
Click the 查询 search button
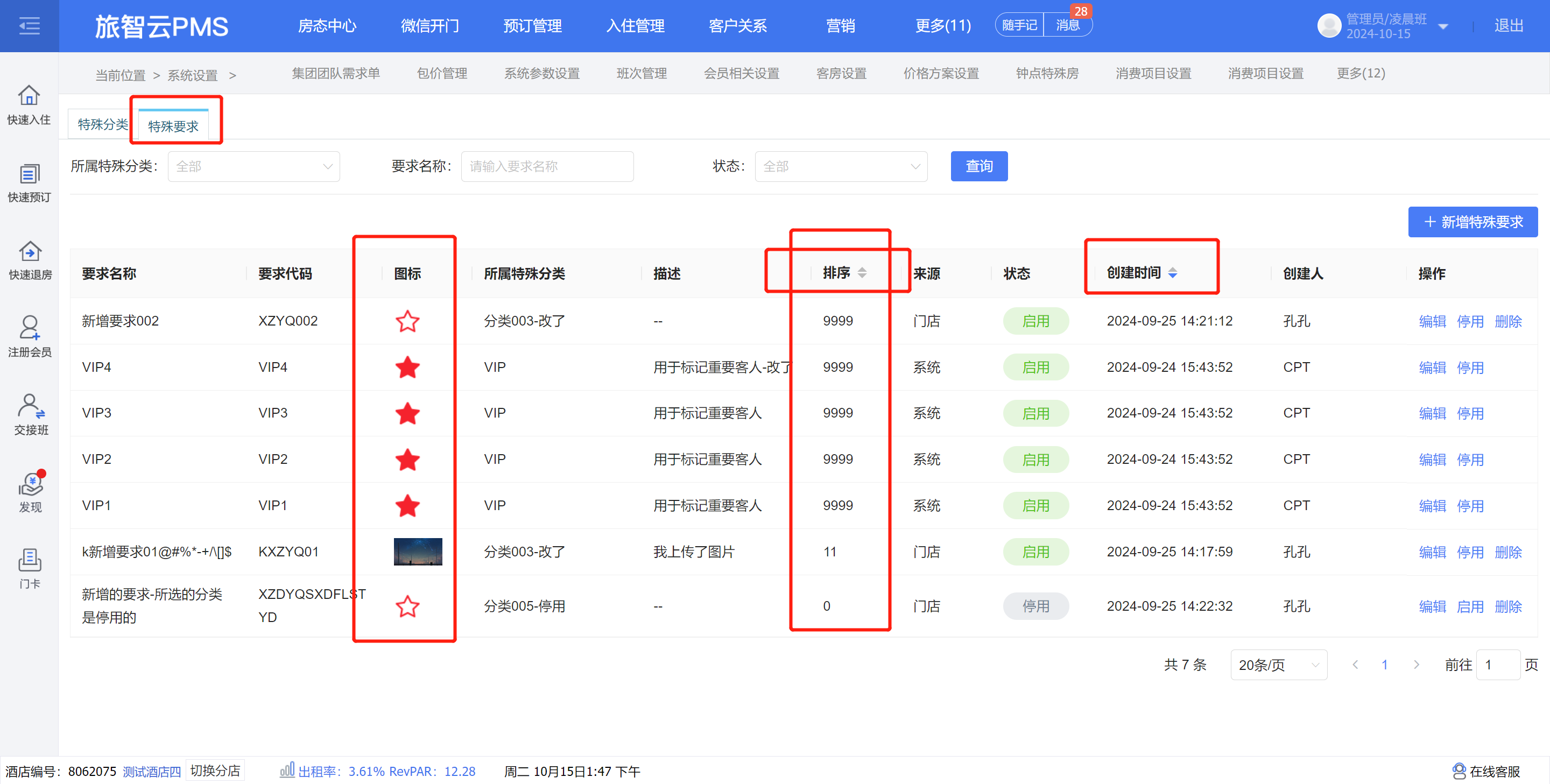(x=979, y=166)
